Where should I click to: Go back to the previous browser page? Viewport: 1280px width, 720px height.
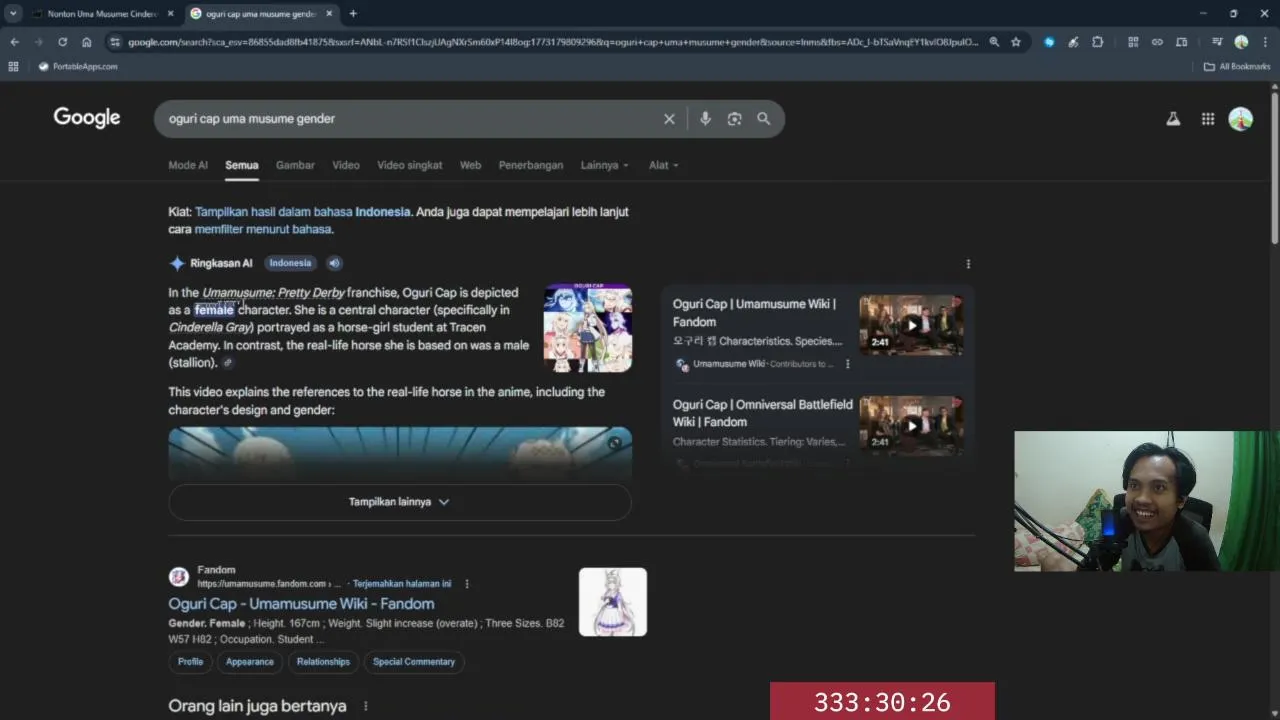[14, 42]
